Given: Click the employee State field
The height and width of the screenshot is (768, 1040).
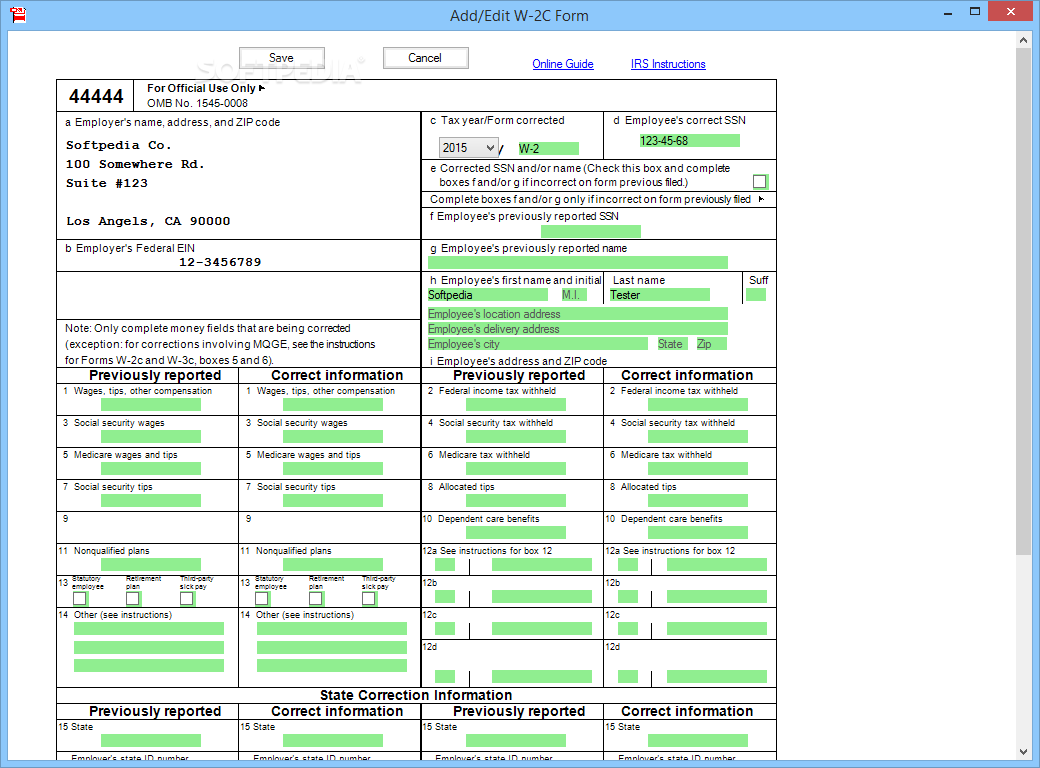Looking at the screenshot, I should pos(672,344).
